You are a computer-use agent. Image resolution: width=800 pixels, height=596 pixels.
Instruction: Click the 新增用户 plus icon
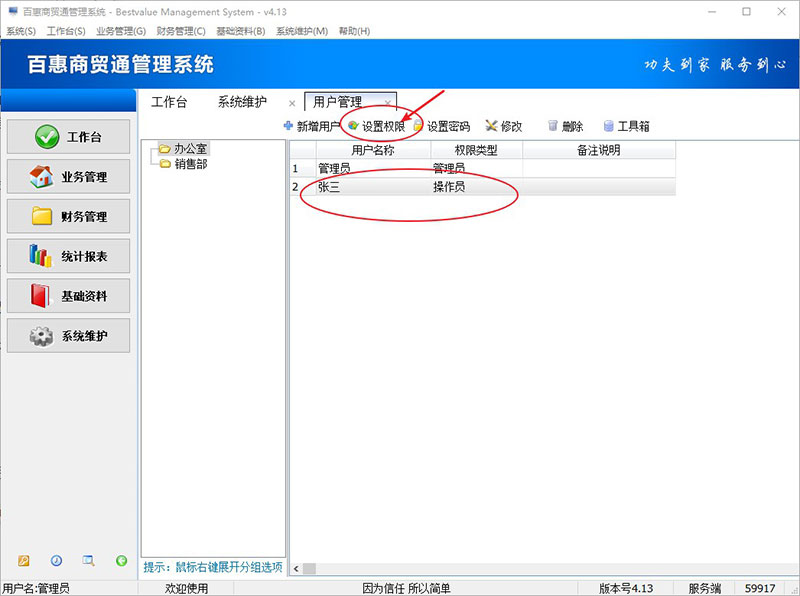(288, 126)
